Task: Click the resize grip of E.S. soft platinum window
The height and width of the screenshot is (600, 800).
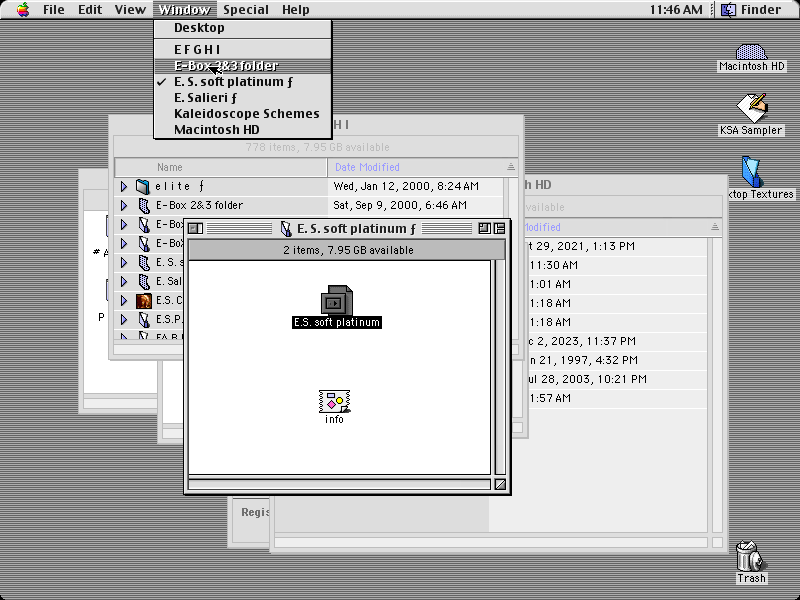Action: pyautogui.click(x=500, y=484)
